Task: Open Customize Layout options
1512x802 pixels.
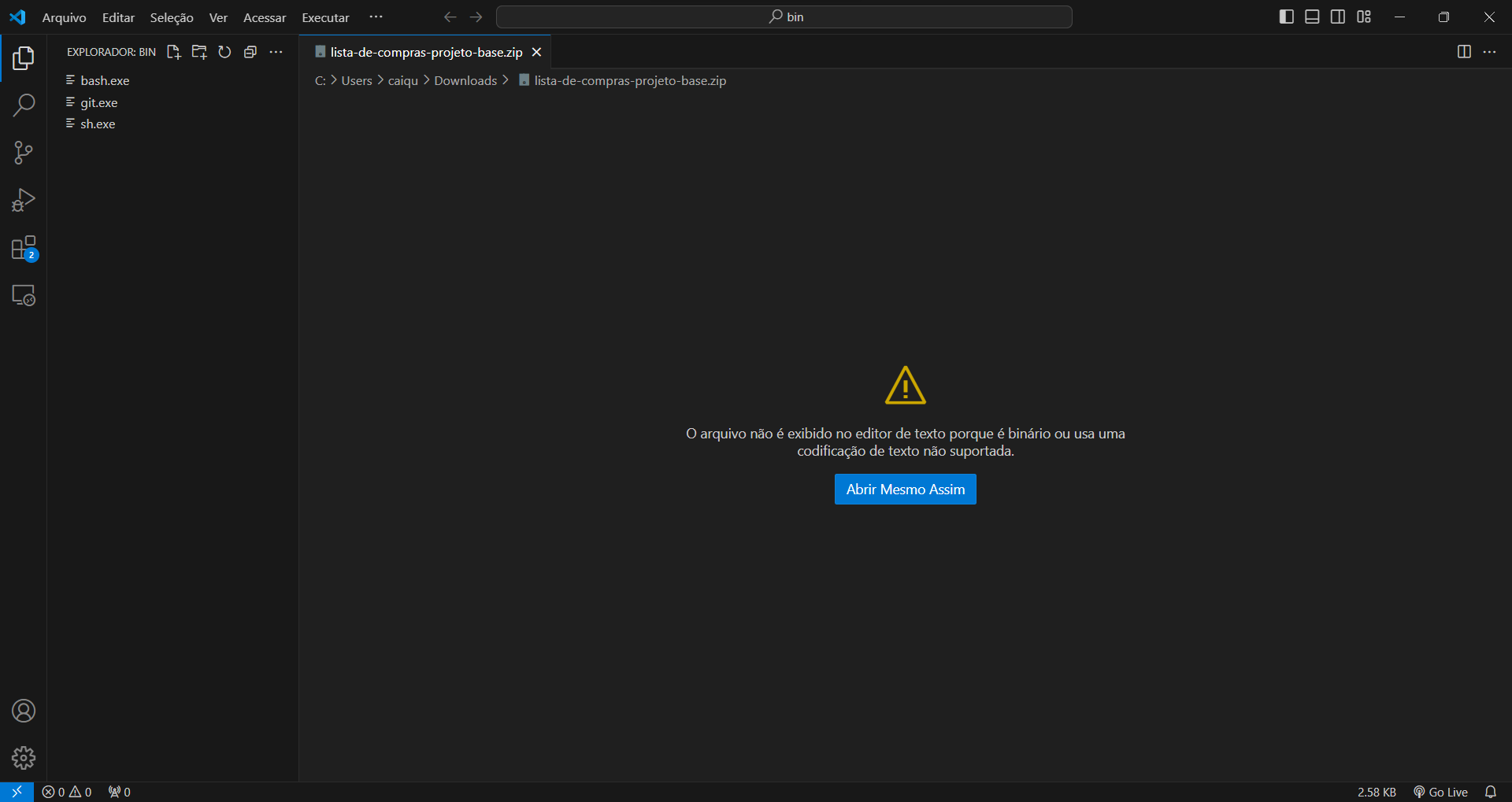Action: point(1364,17)
